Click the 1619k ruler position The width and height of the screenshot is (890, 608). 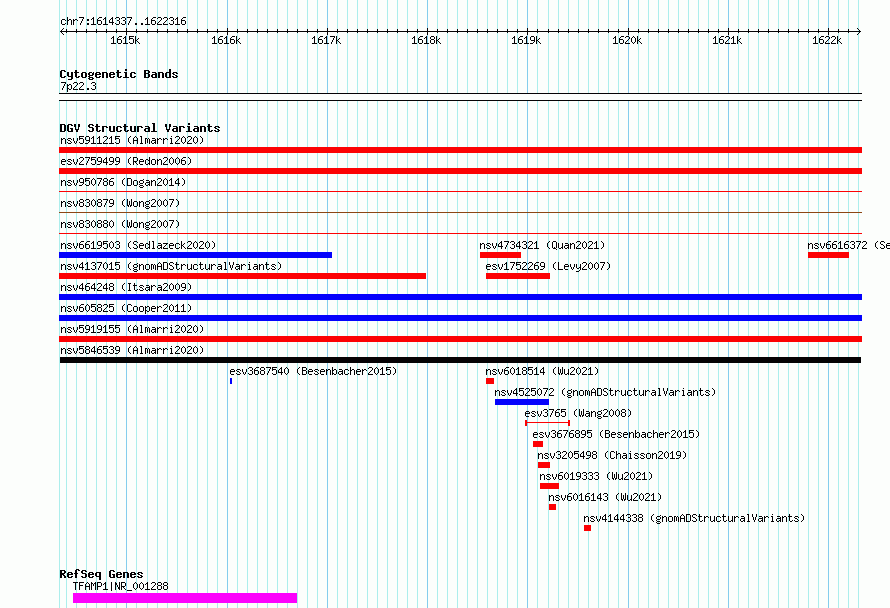[x=526, y=40]
